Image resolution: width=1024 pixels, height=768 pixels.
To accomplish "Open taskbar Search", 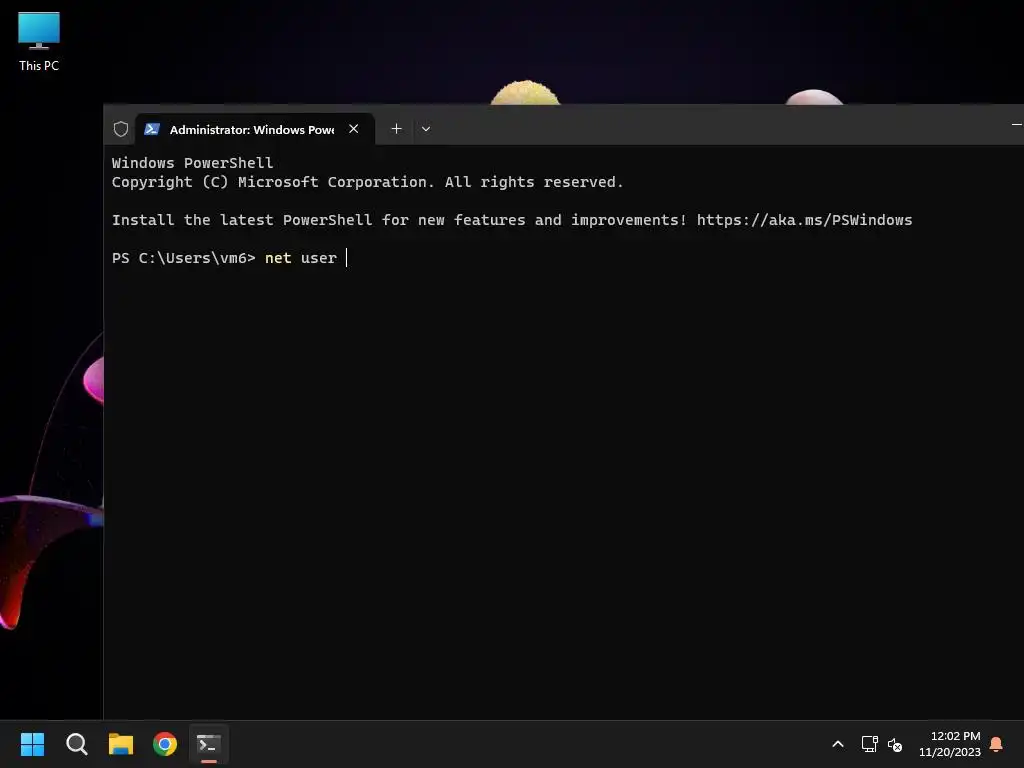I will click(x=76, y=744).
